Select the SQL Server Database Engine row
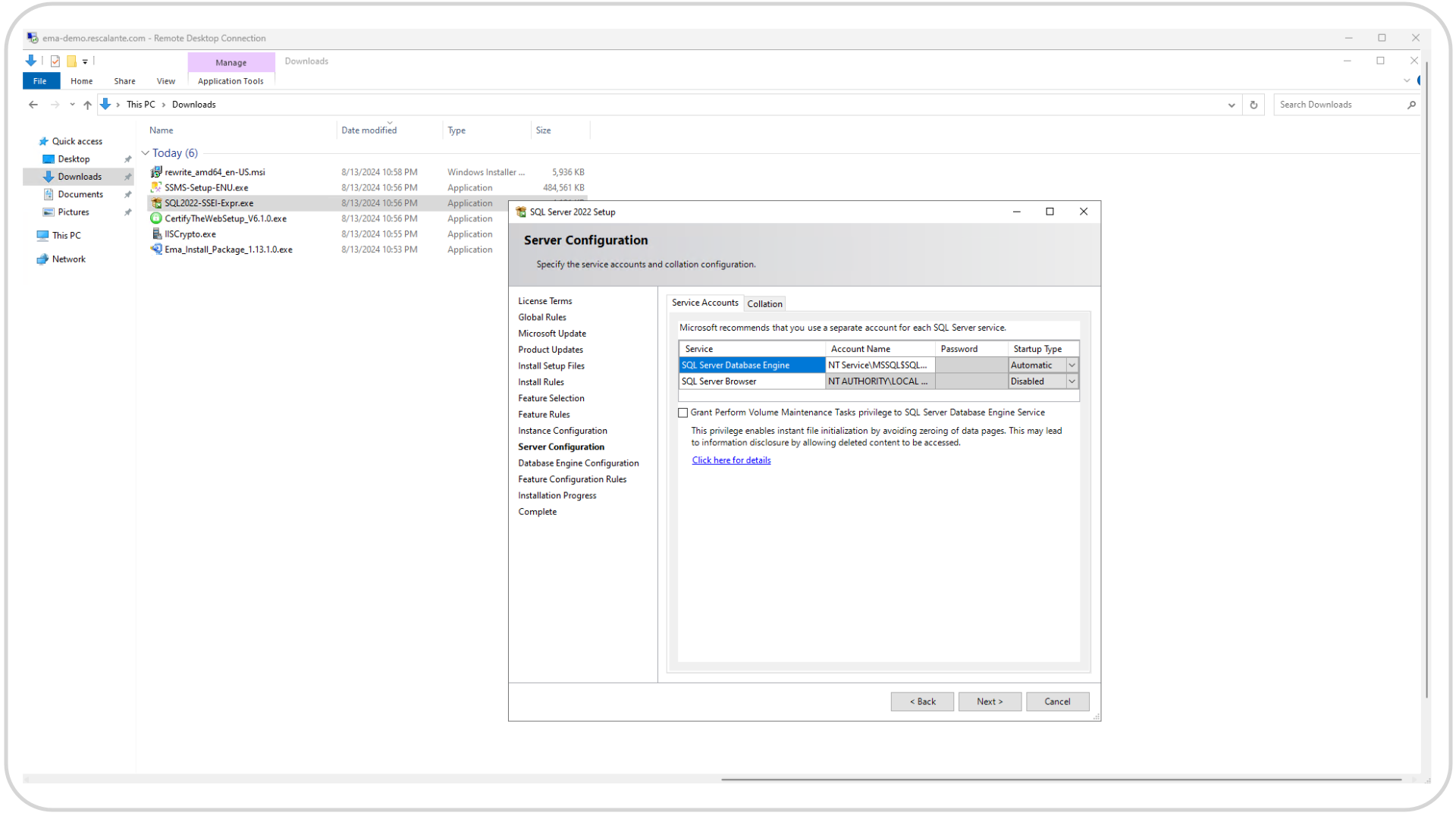 coord(752,366)
